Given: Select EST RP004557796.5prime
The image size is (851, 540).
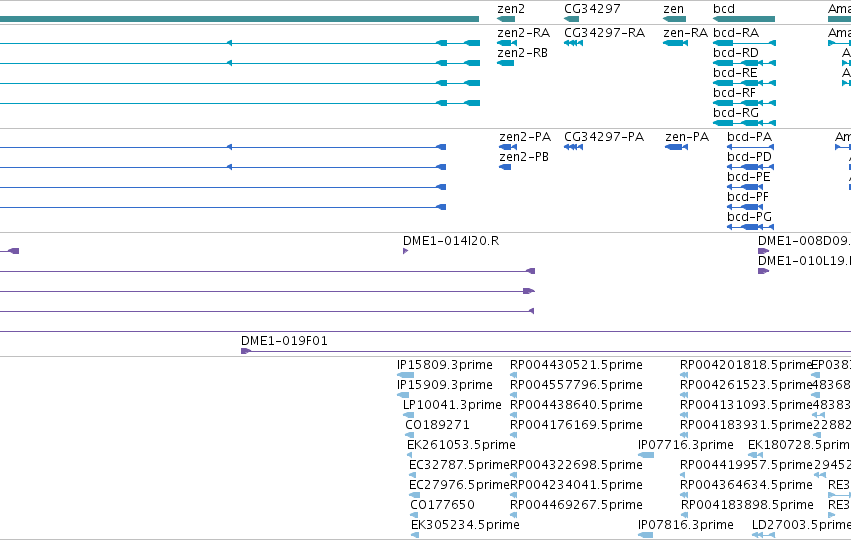Looking at the screenshot, I should (576, 385).
